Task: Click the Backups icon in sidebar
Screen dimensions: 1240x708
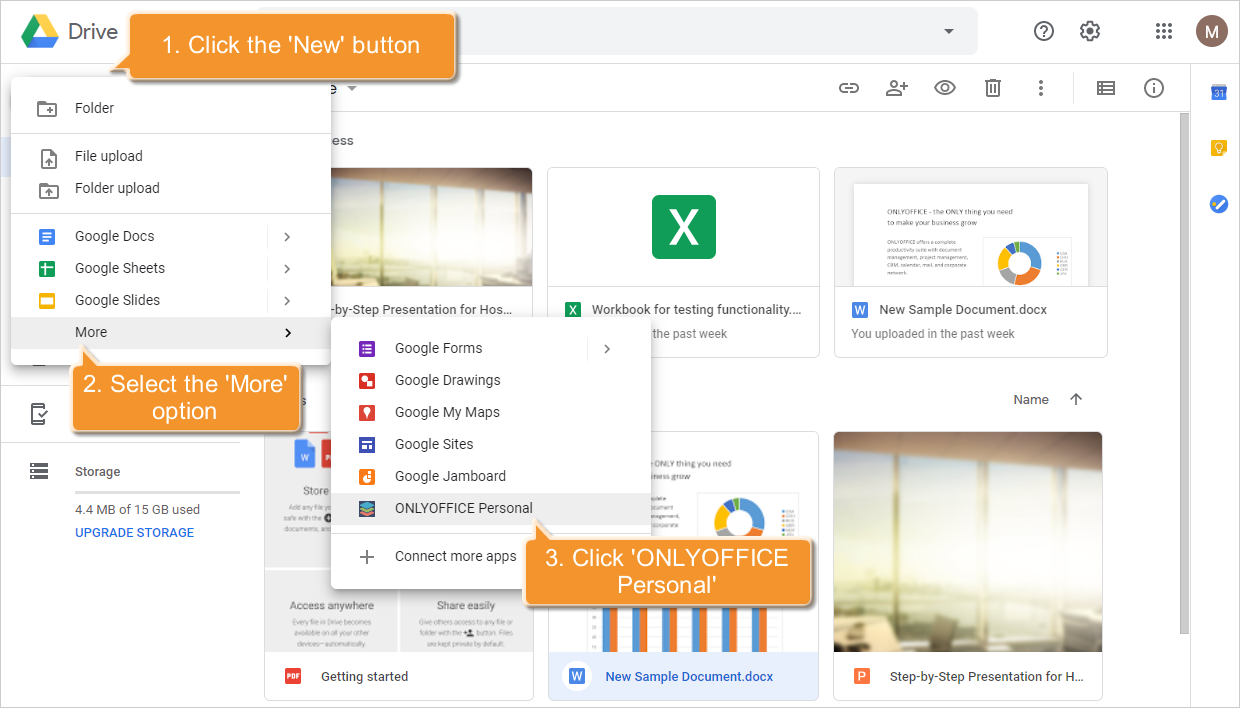Action: (39, 414)
